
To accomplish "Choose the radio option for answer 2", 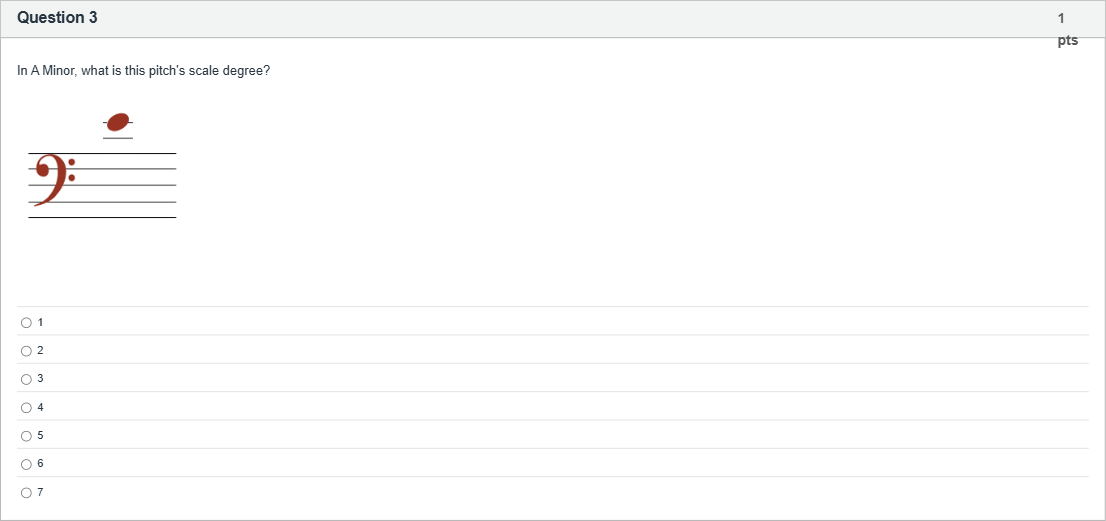I will point(26,351).
